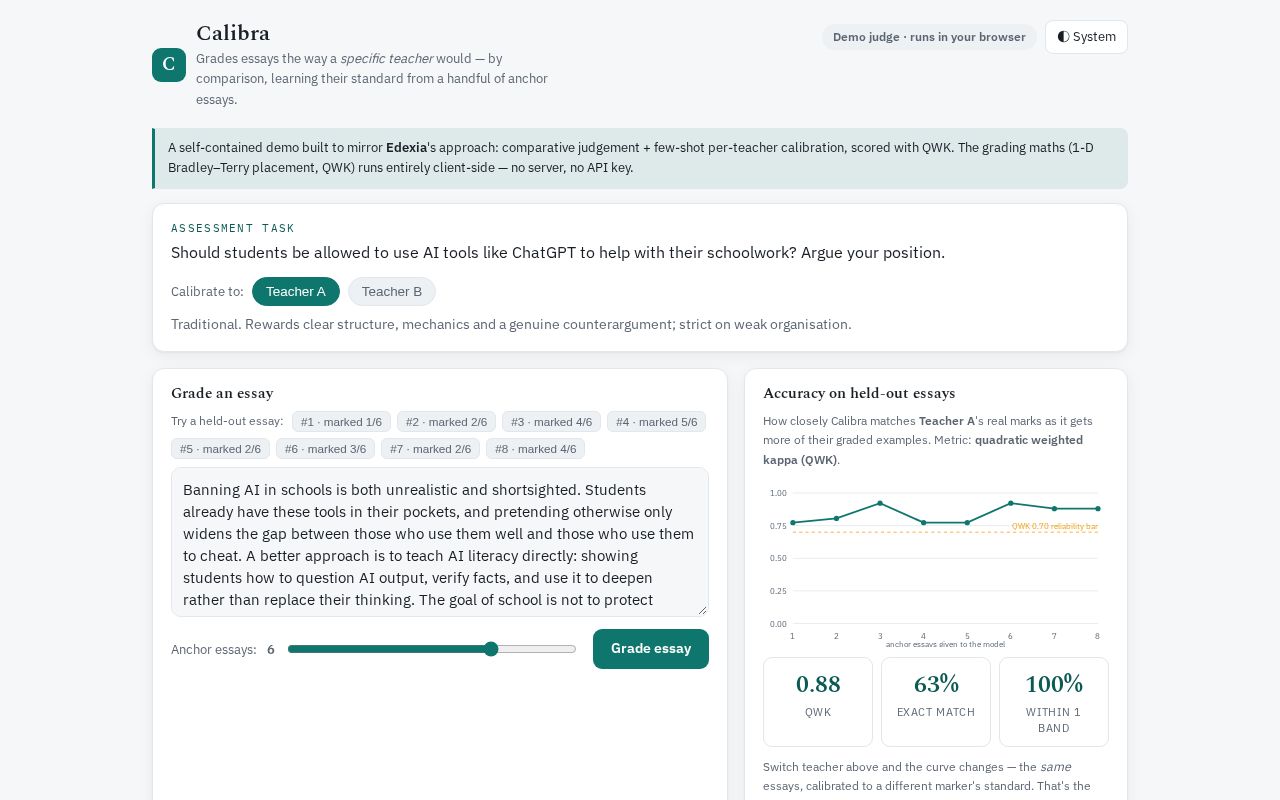The height and width of the screenshot is (800, 1280).
Task: Click the Anchor essays slider handle
Action: point(491,649)
